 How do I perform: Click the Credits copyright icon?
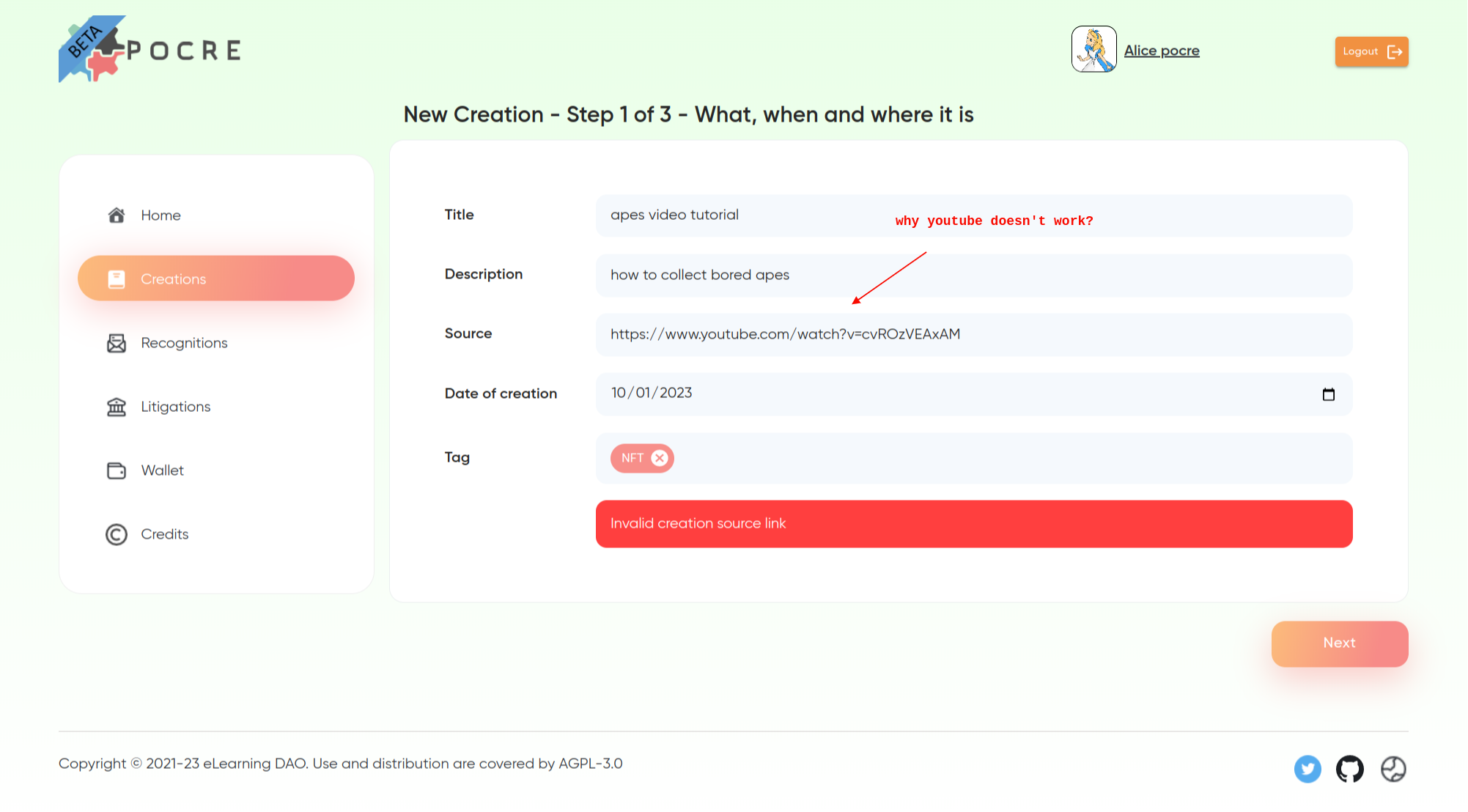[x=117, y=534]
